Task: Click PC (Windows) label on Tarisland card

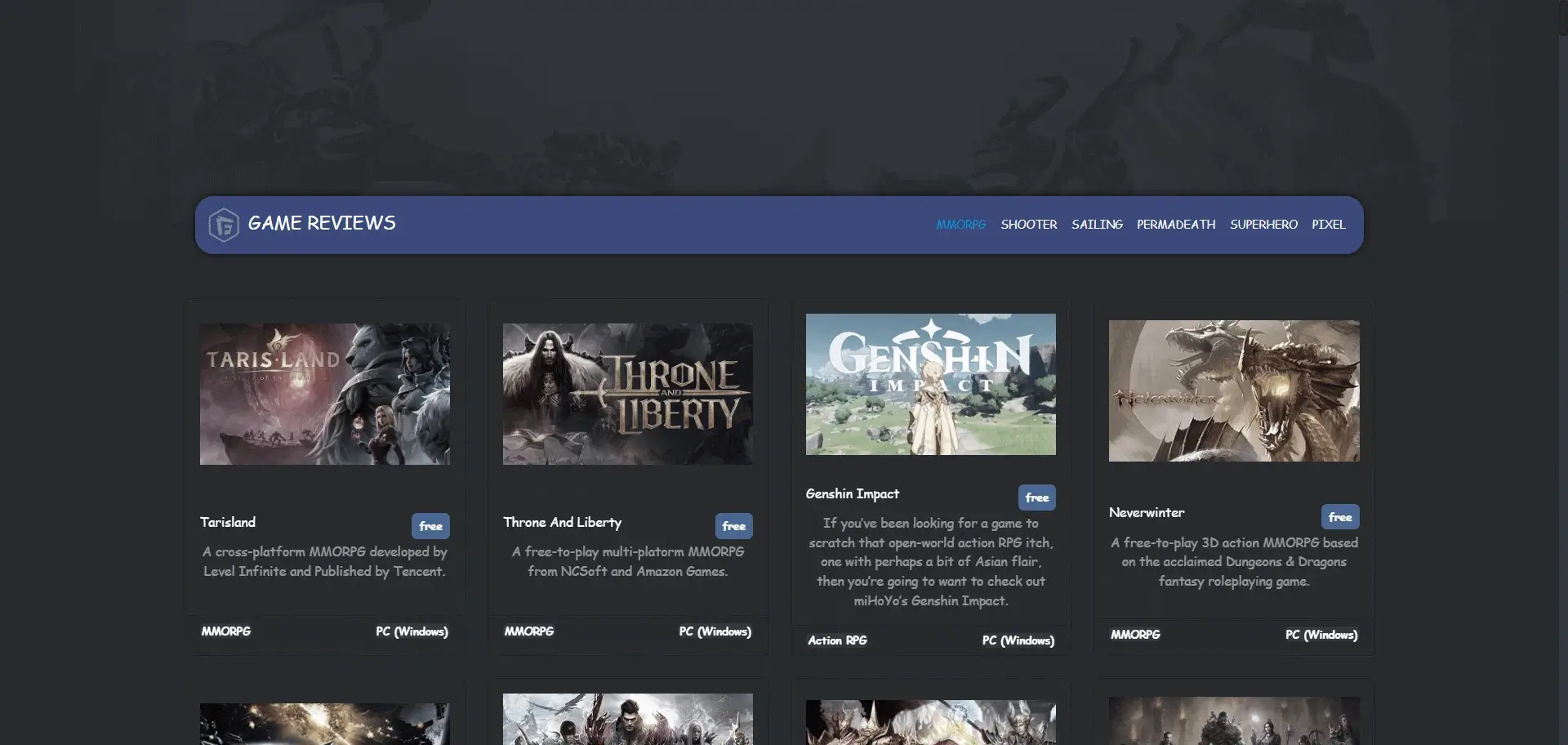Action: pos(412,631)
